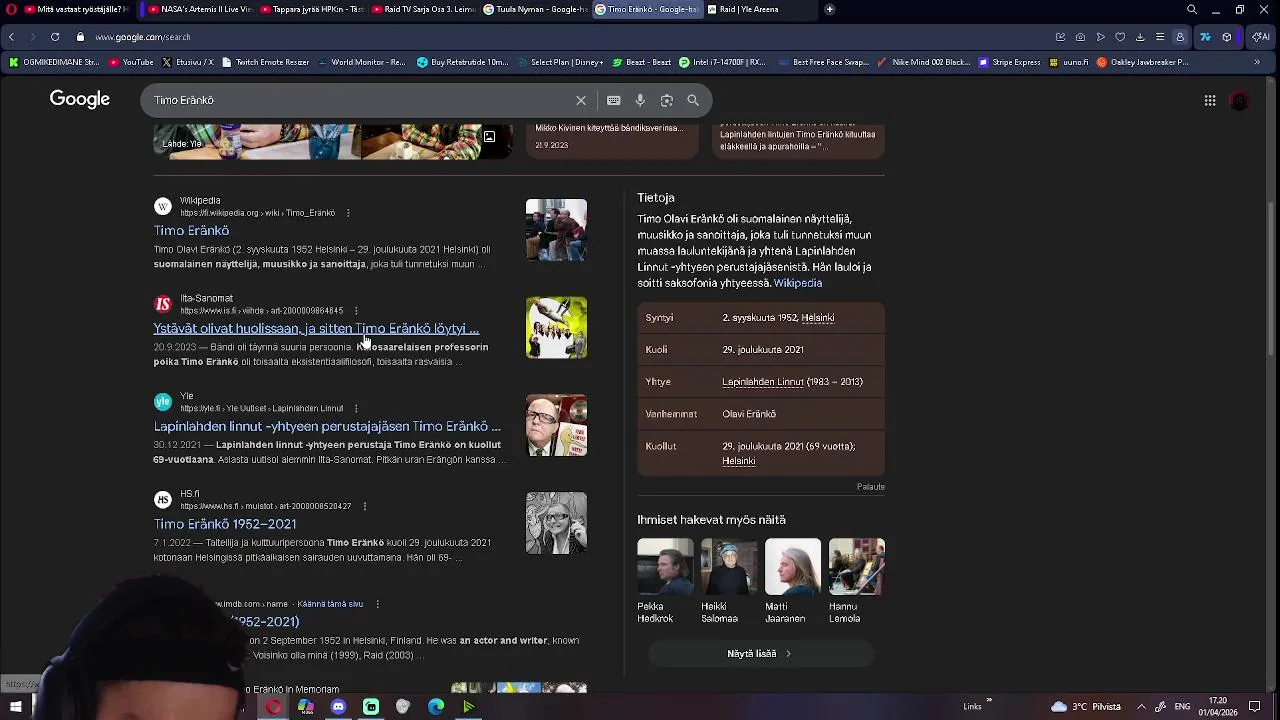Show hidden system tray icons chevron
This screenshot has height=720, width=1280.
coord(1141,707)
